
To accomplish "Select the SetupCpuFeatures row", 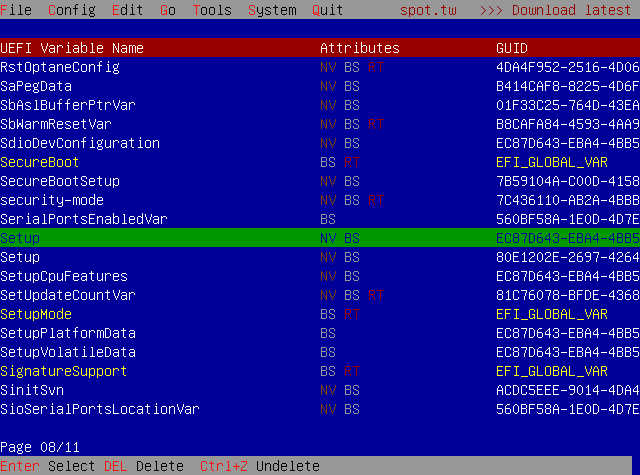I will (64, 276).
